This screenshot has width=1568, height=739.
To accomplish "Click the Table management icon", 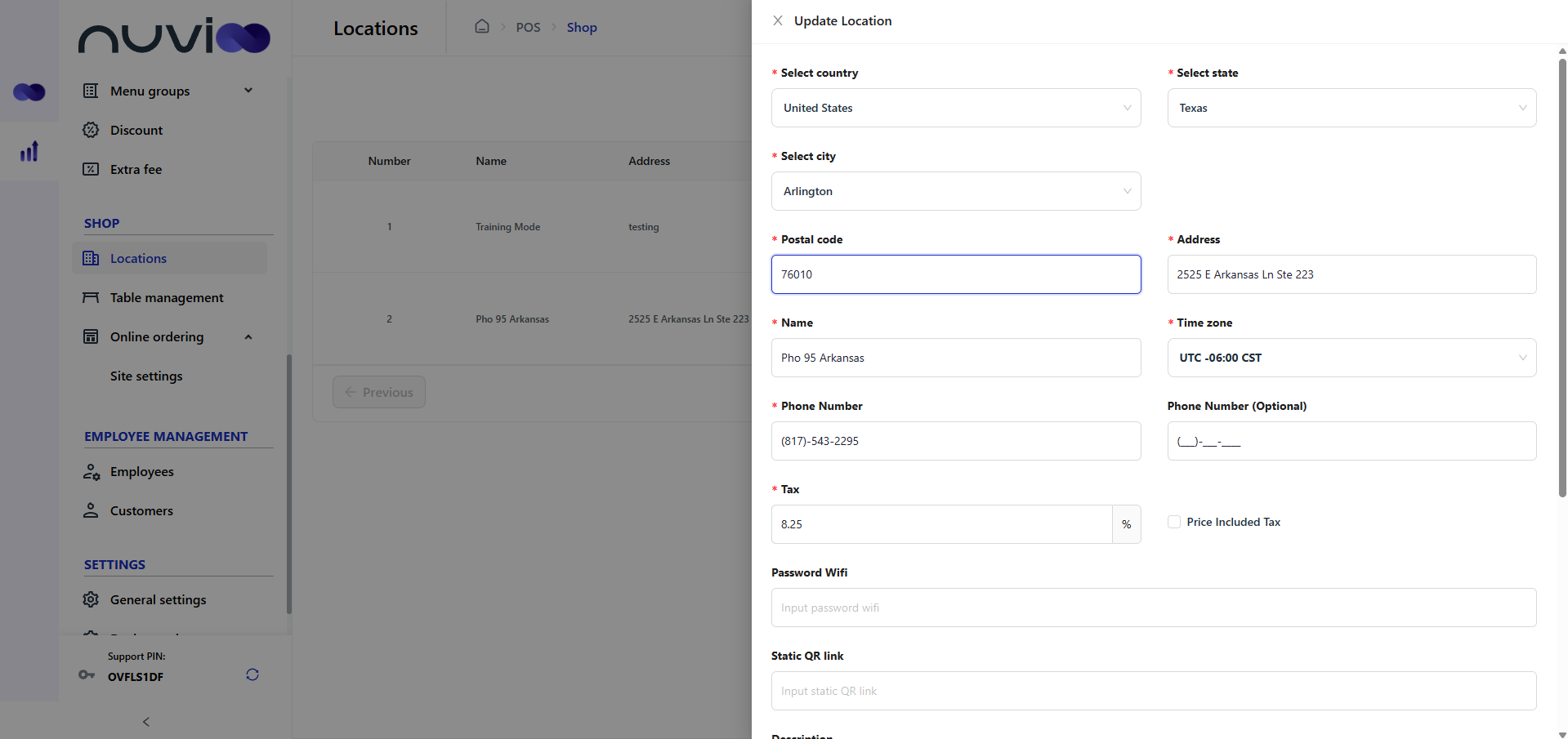I will [x=91, y=297].
